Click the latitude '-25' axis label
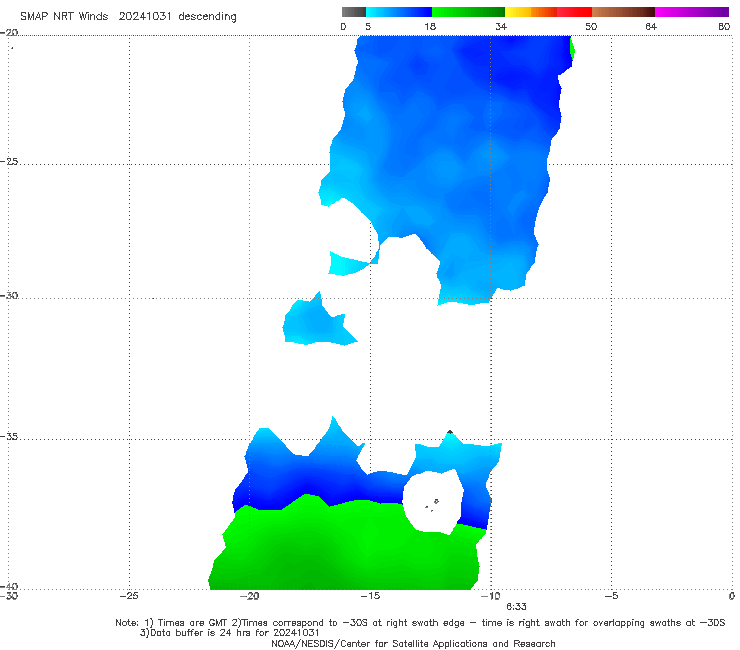This screenshot has height=650, width=740. pos(9,162)
